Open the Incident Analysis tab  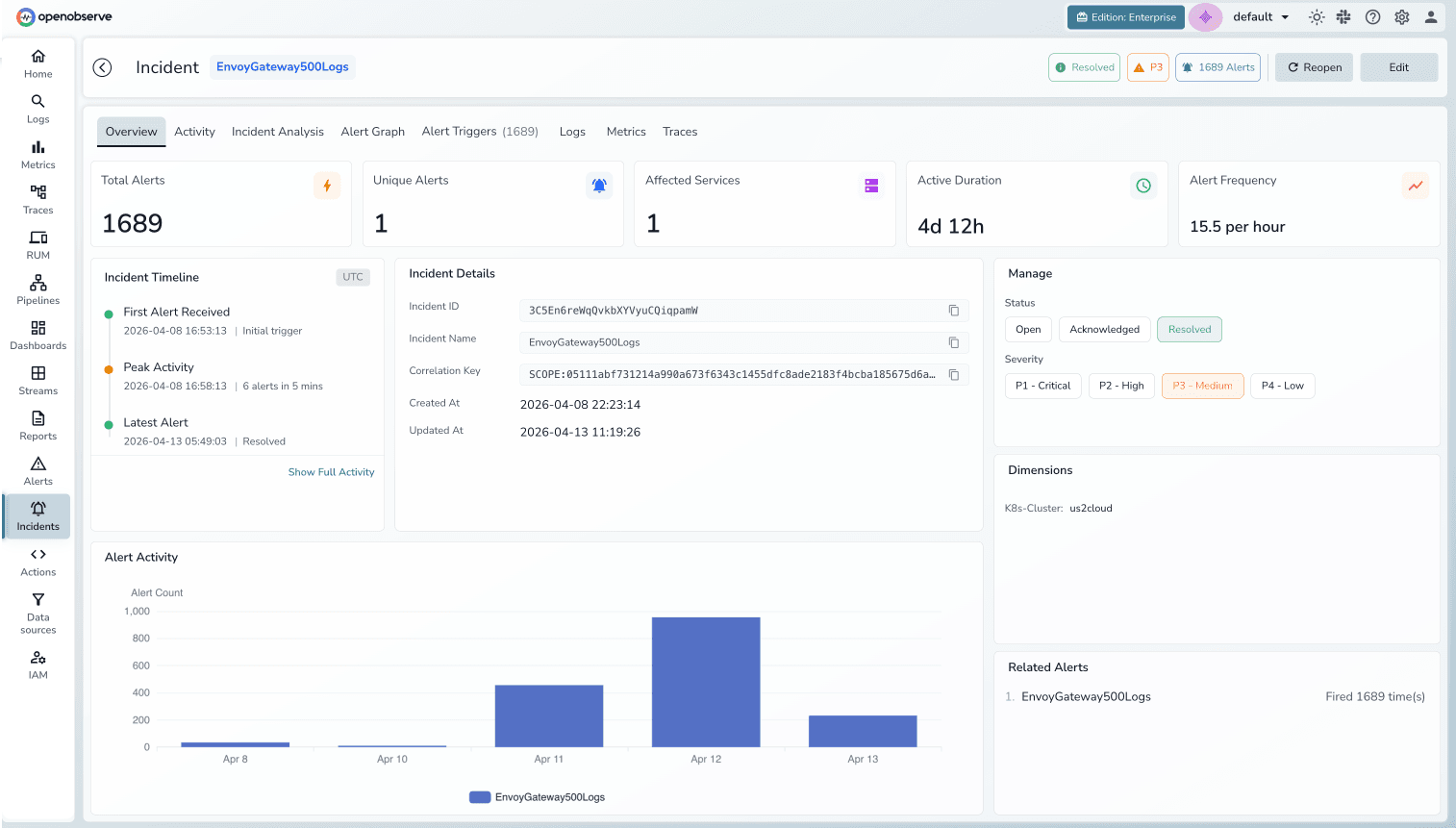click(277, 131)
